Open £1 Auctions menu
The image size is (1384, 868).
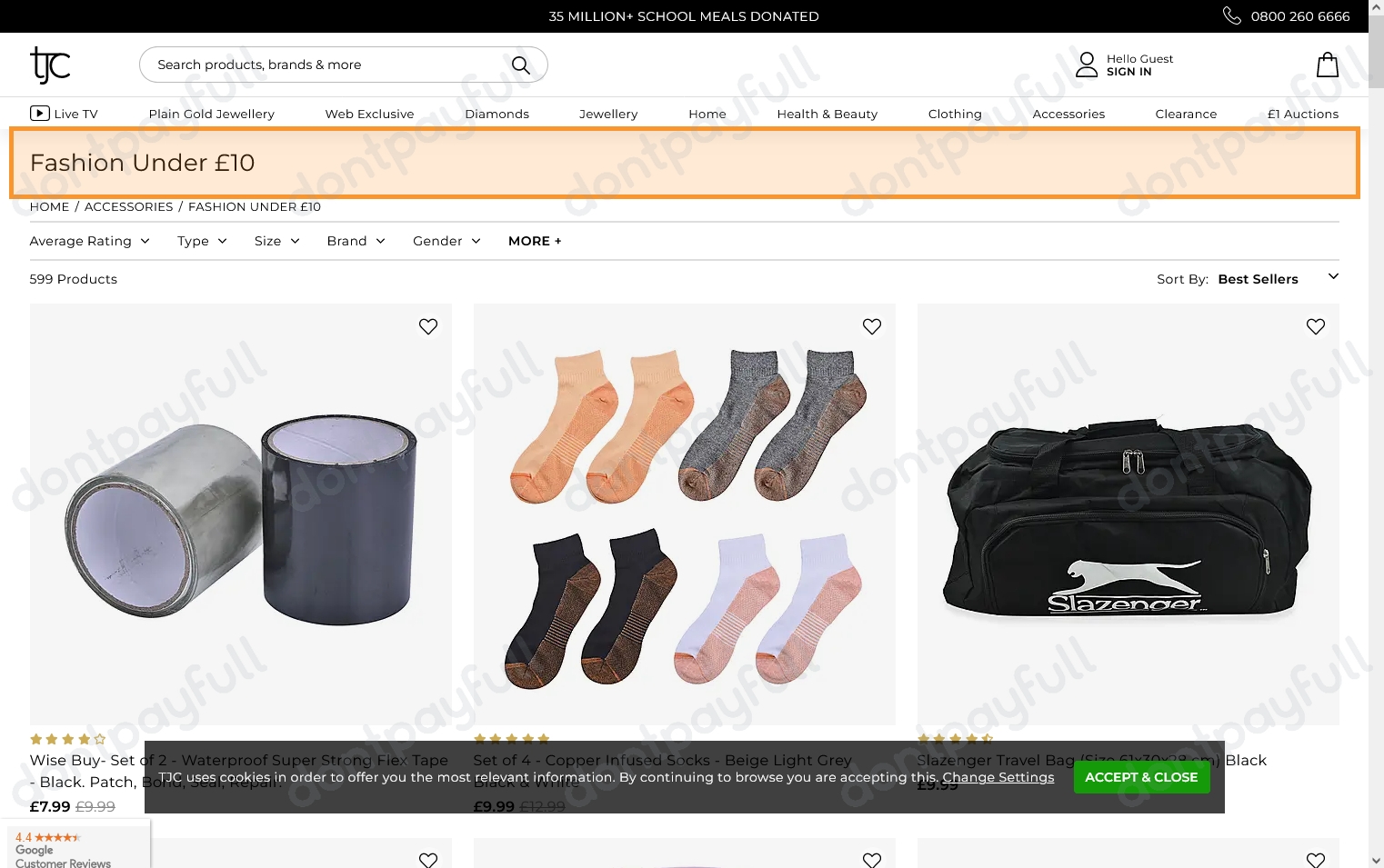pyautogui.click(x=1303, y=114)
